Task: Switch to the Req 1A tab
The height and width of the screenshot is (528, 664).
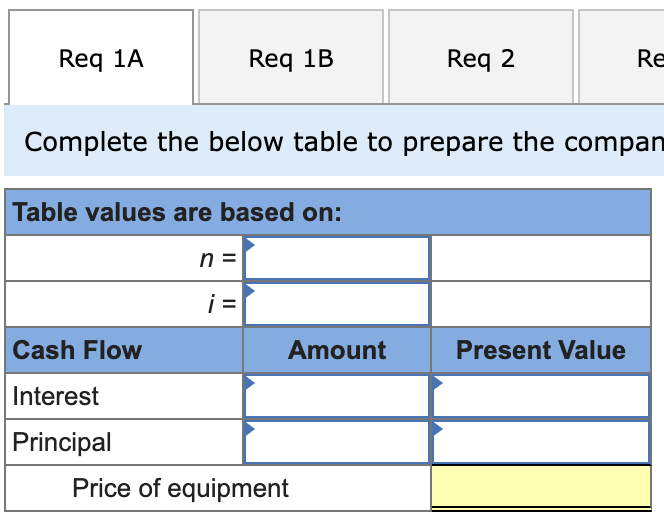Action: coord(101,59)
